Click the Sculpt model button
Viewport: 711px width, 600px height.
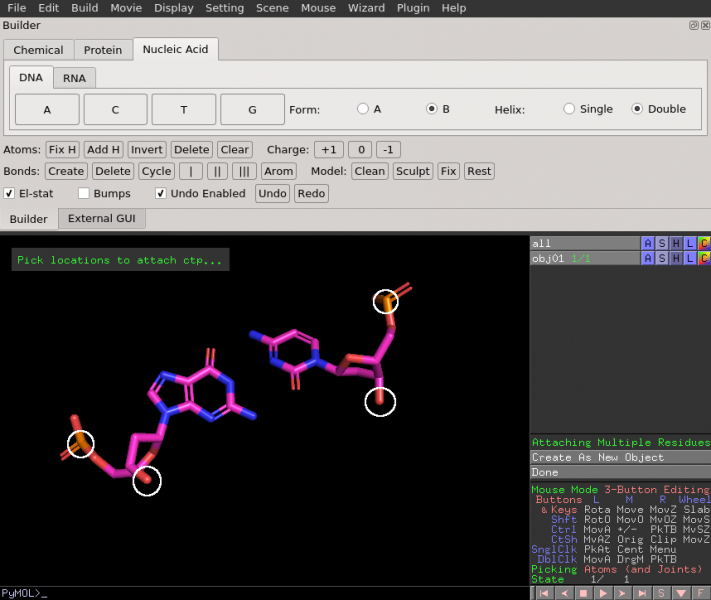(412, 171)
